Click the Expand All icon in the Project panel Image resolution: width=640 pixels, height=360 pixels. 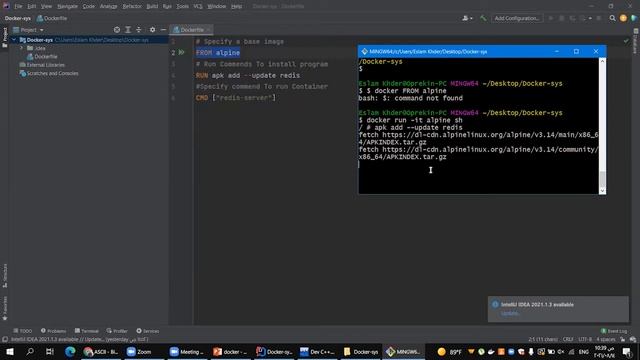[128, 30]
